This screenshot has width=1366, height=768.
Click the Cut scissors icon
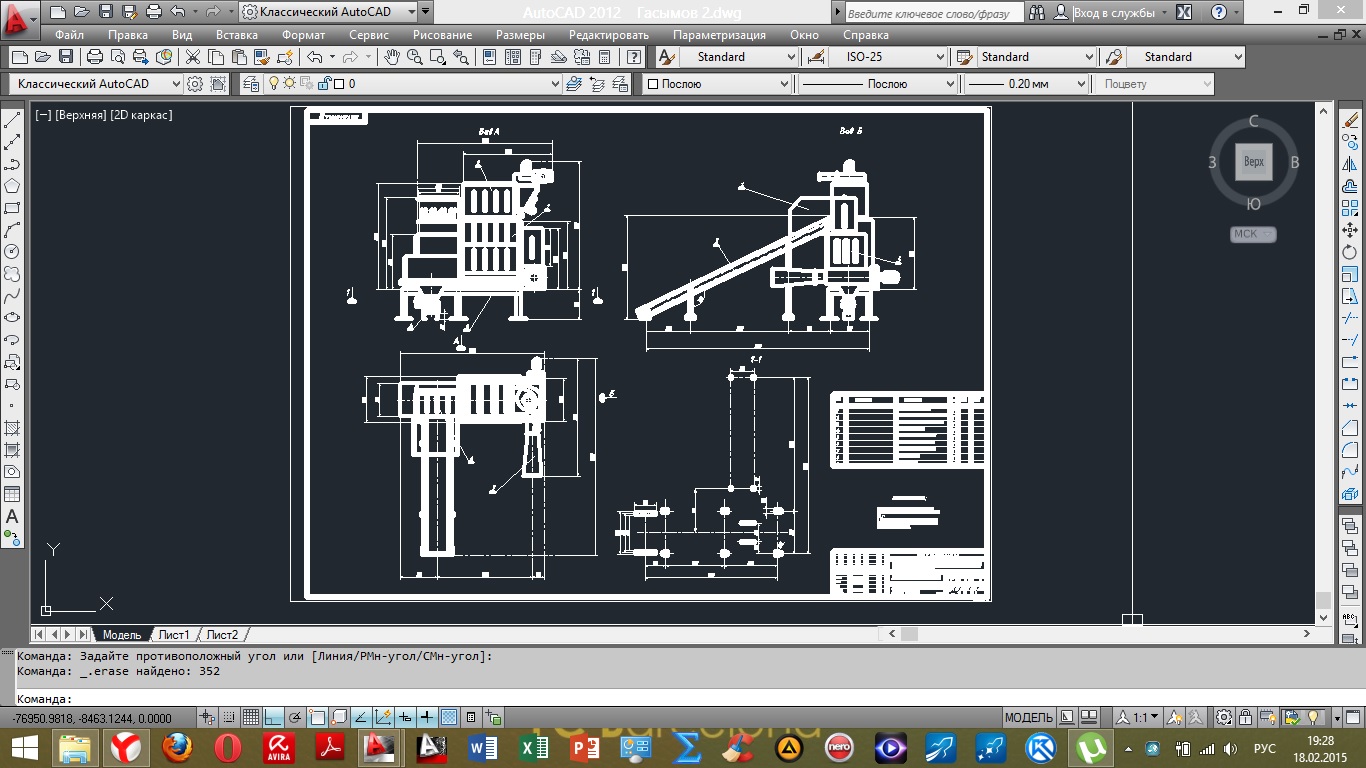(193, 57)
